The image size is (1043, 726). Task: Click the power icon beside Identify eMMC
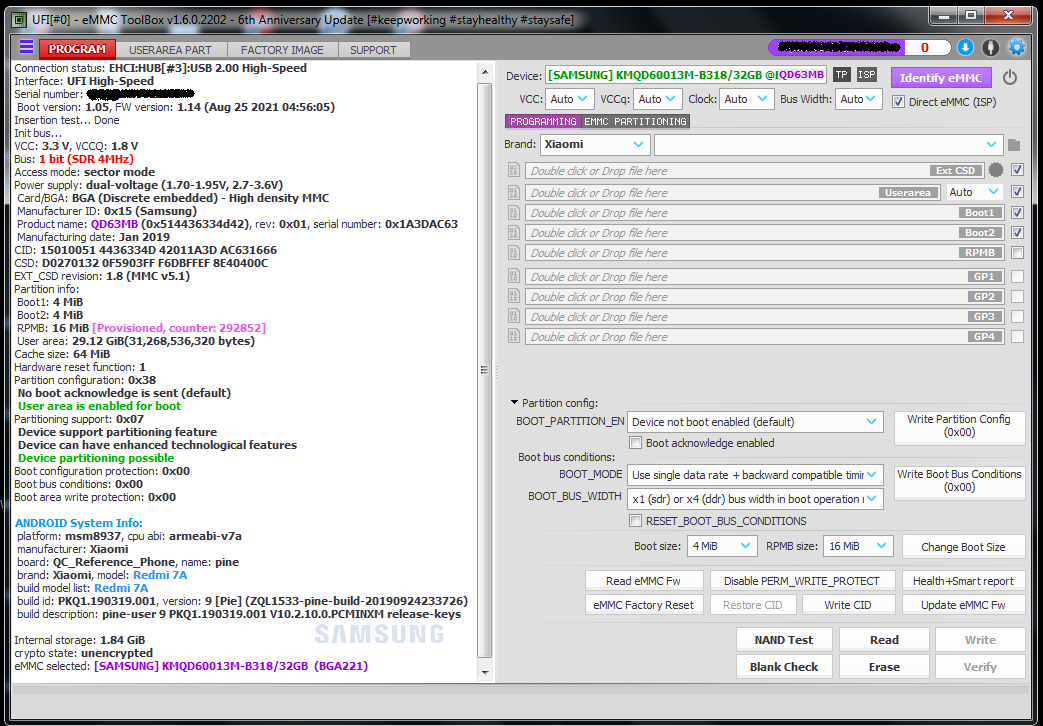coord(1010,77)
